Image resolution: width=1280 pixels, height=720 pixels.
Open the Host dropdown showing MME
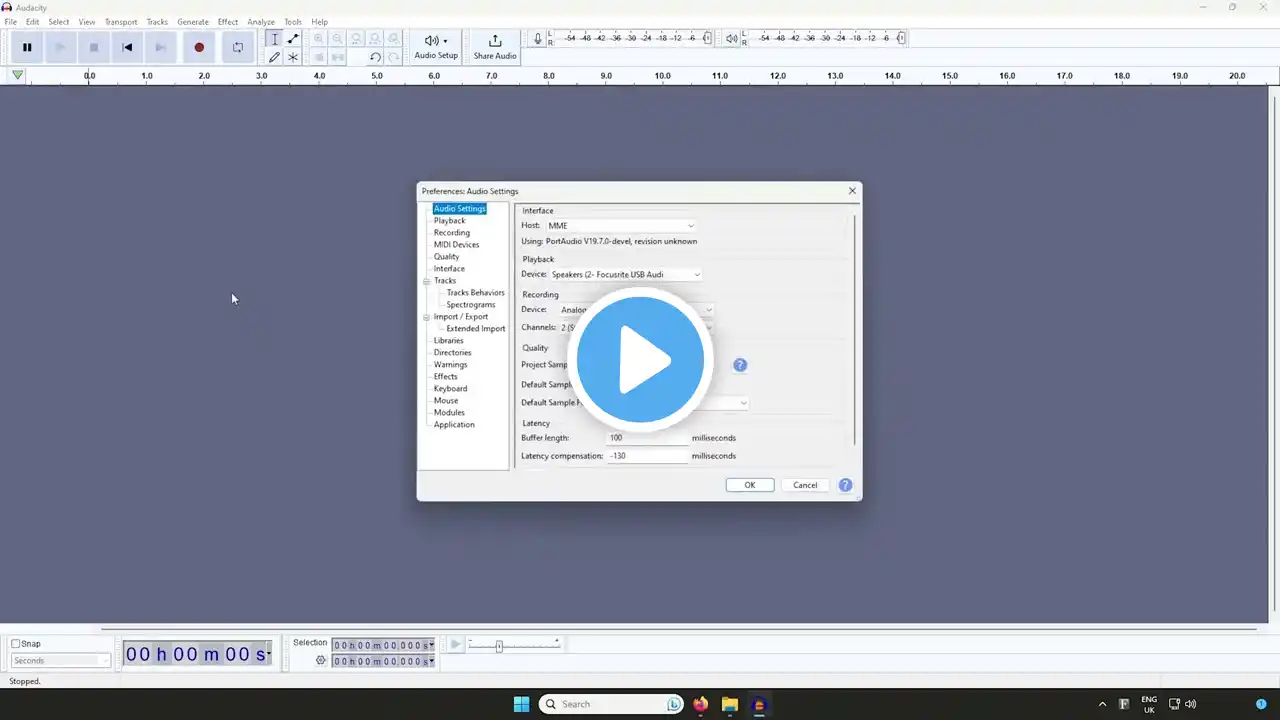620,226
